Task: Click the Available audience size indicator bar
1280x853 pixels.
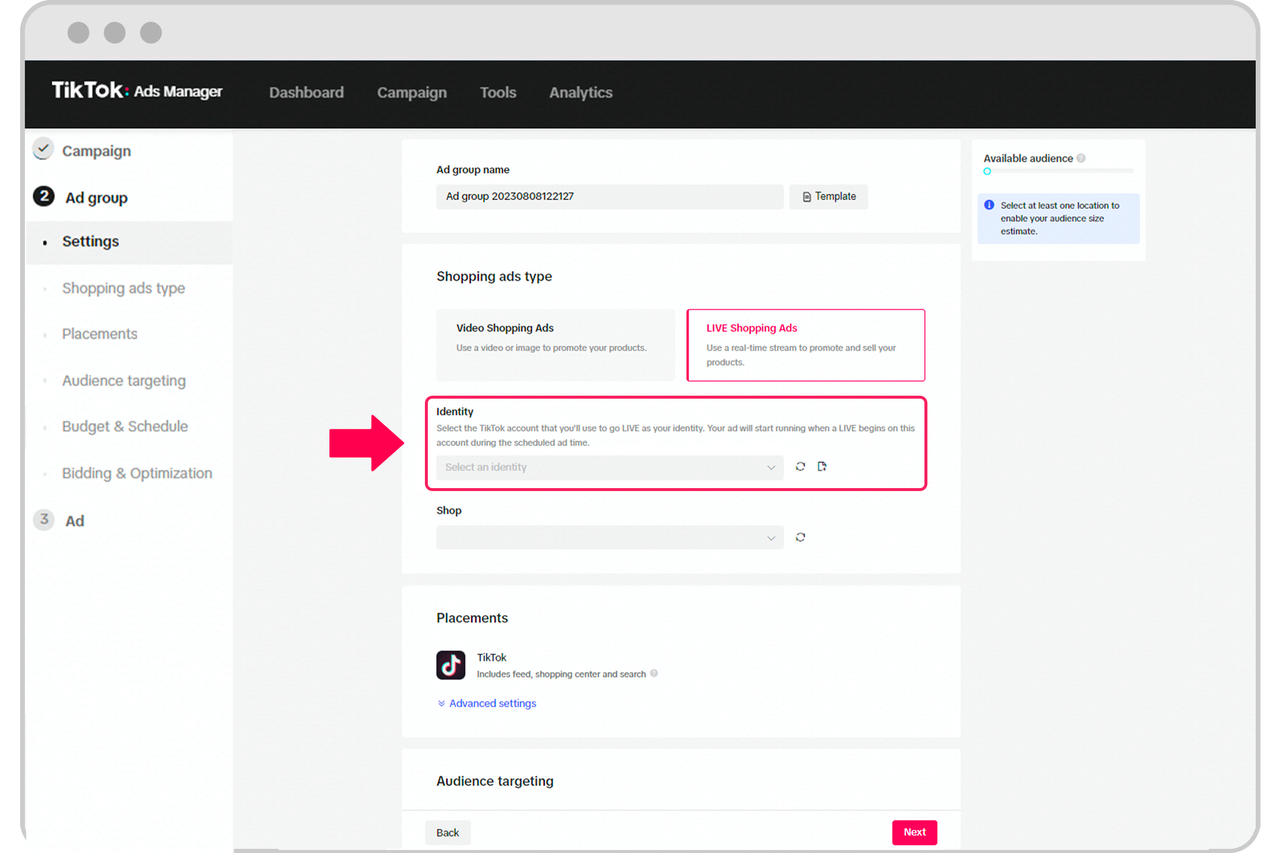Action: pos(1058,172)
